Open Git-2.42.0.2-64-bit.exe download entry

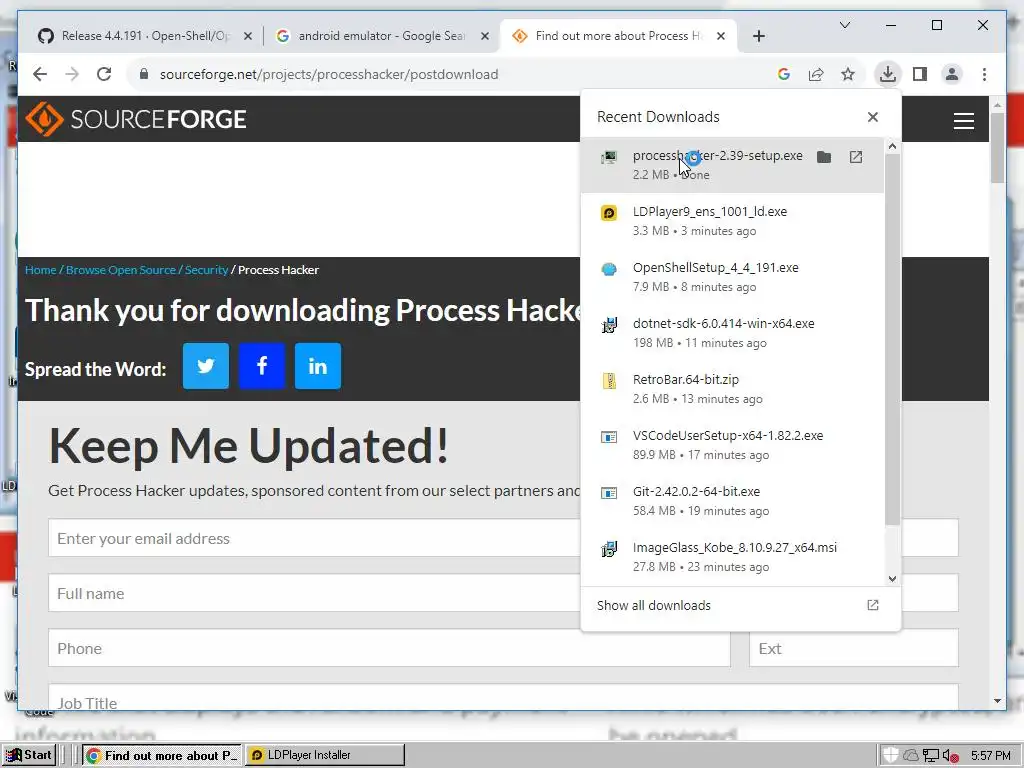[732, 501]
